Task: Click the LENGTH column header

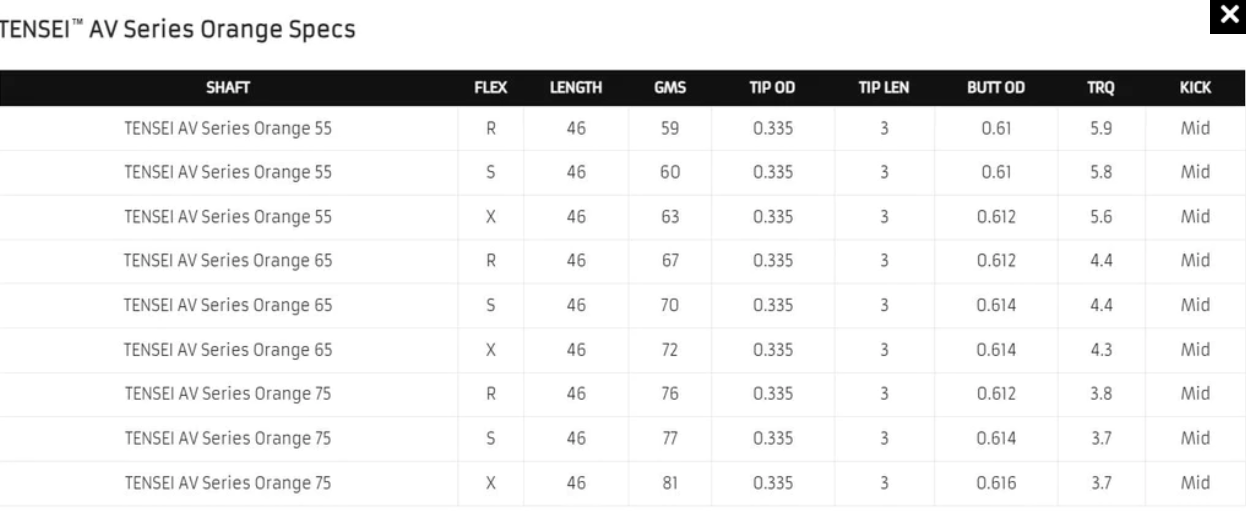Action: point(576,88)
